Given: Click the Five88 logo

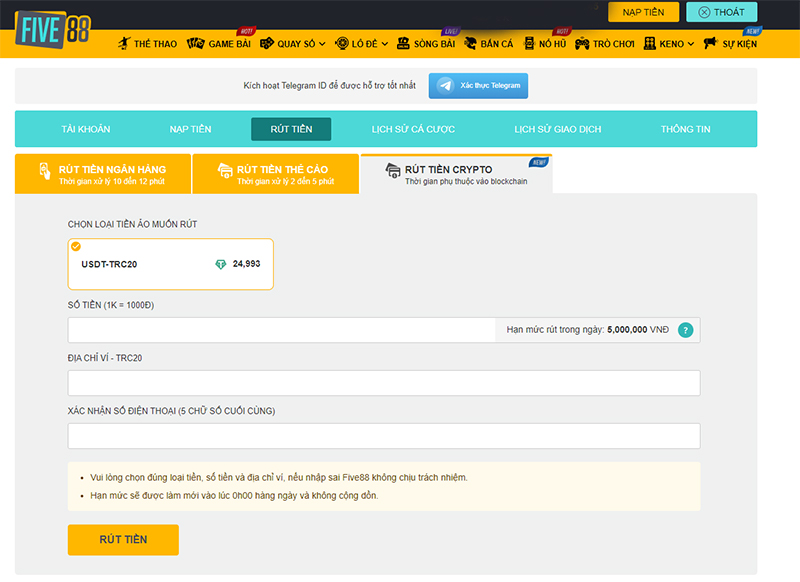Looking at the screenshot, I should [53, 30].
